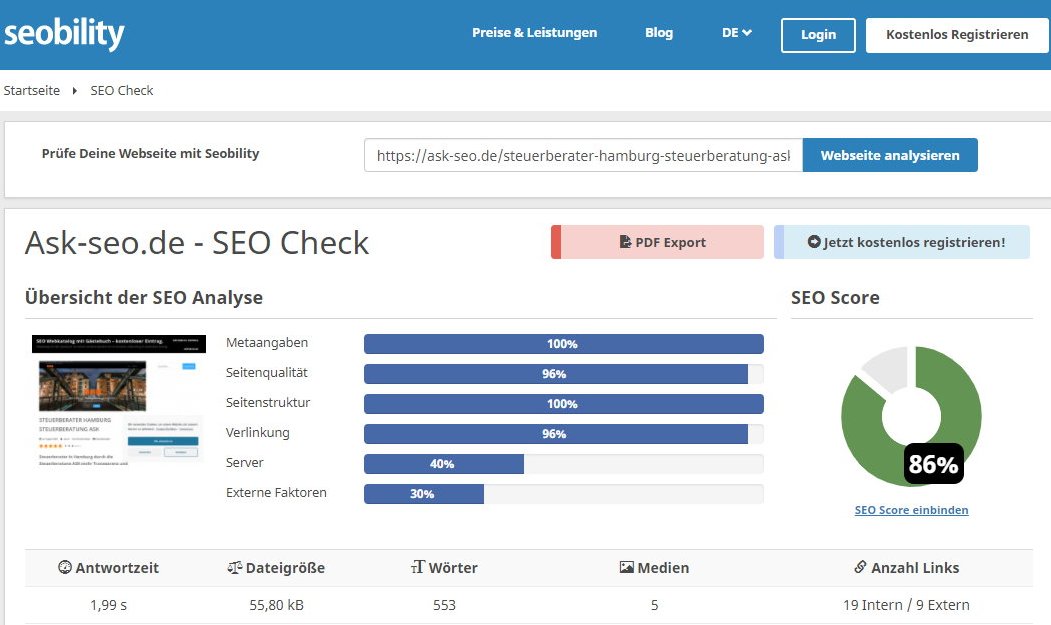Image resolution: width=1051 pixels, height=625 pixels.
Task: Click Prüfe Deine Webseite mit Seobility text
Action: [x=150, y=154]
